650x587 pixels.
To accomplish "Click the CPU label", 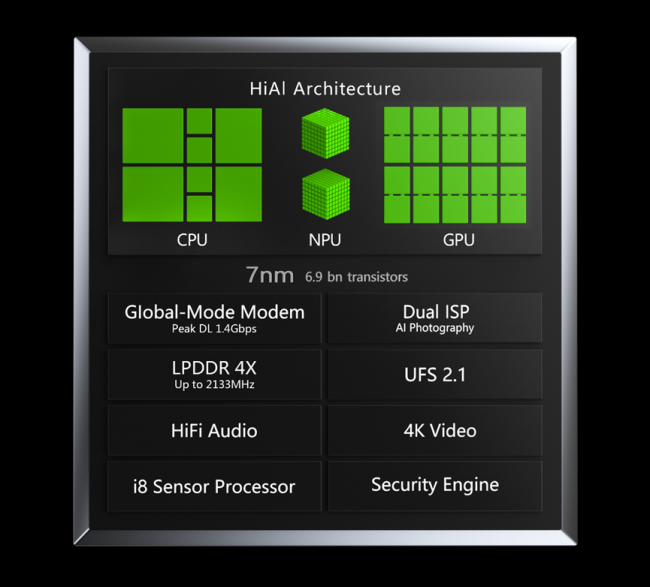I will 192,240.
